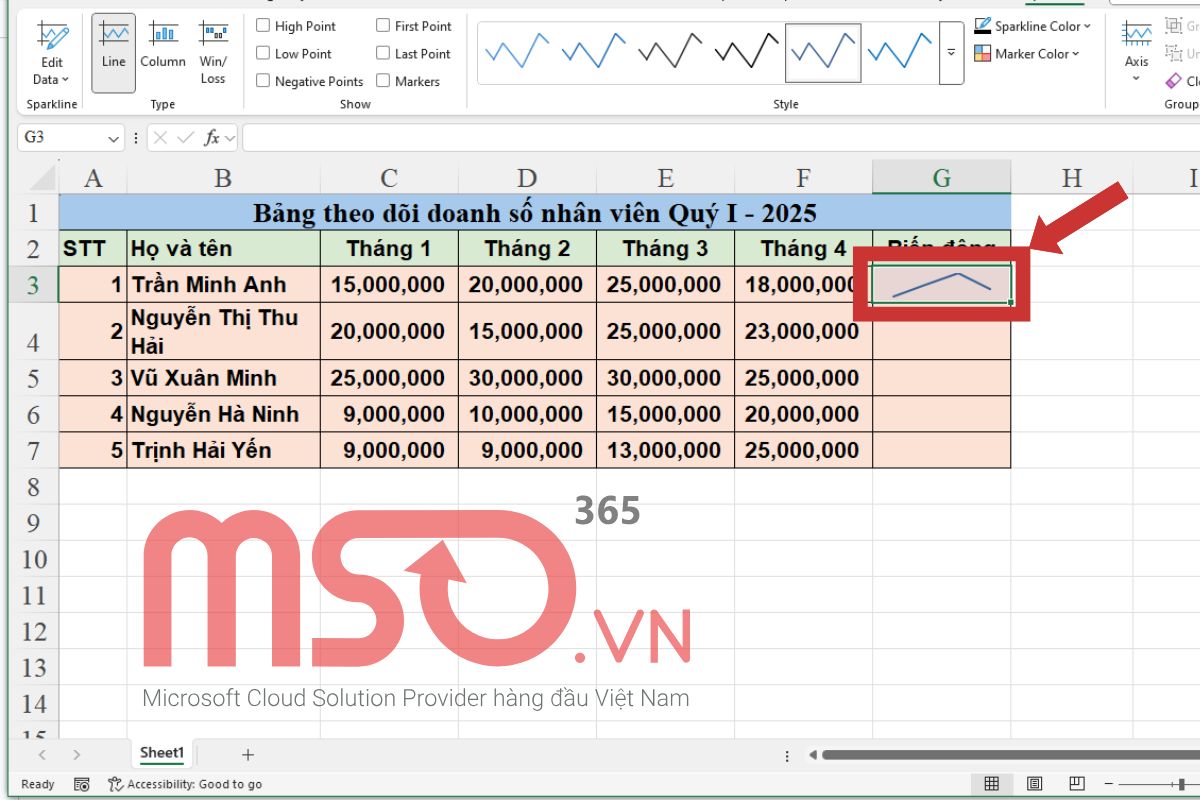This screenshot has height=800, width=1200.
Task: Expand the Name Box dropdown arrow
Action: (x=113, y=138)
